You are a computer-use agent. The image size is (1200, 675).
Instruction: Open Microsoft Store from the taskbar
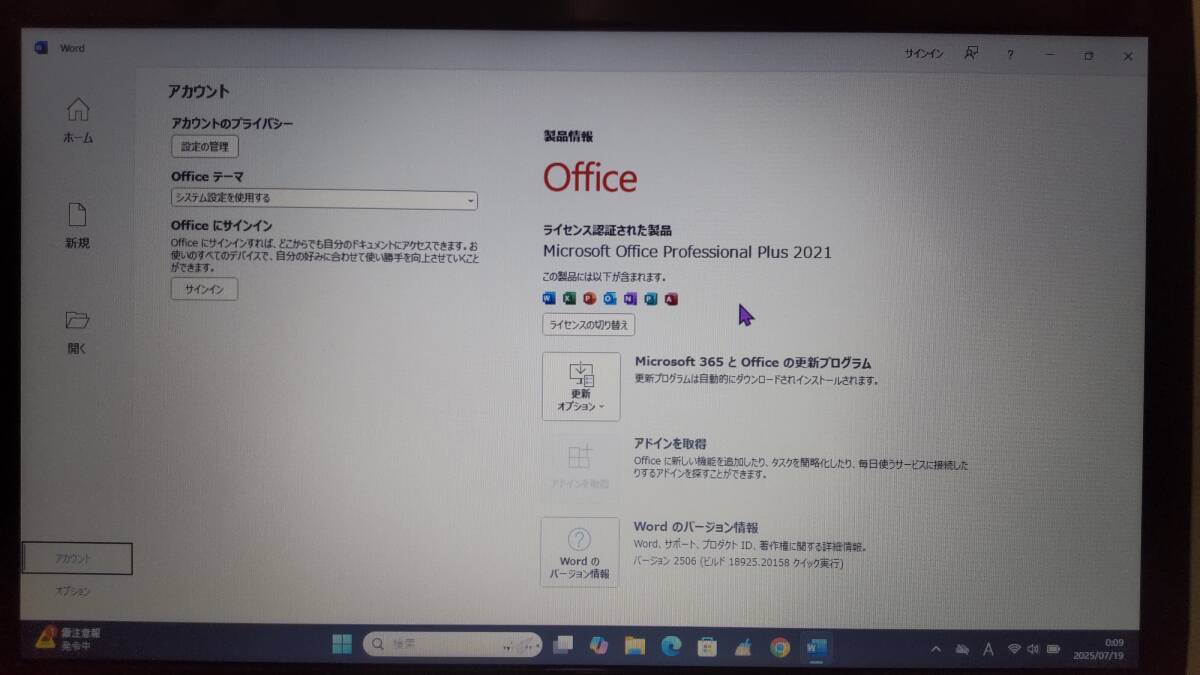pos(707,646)
